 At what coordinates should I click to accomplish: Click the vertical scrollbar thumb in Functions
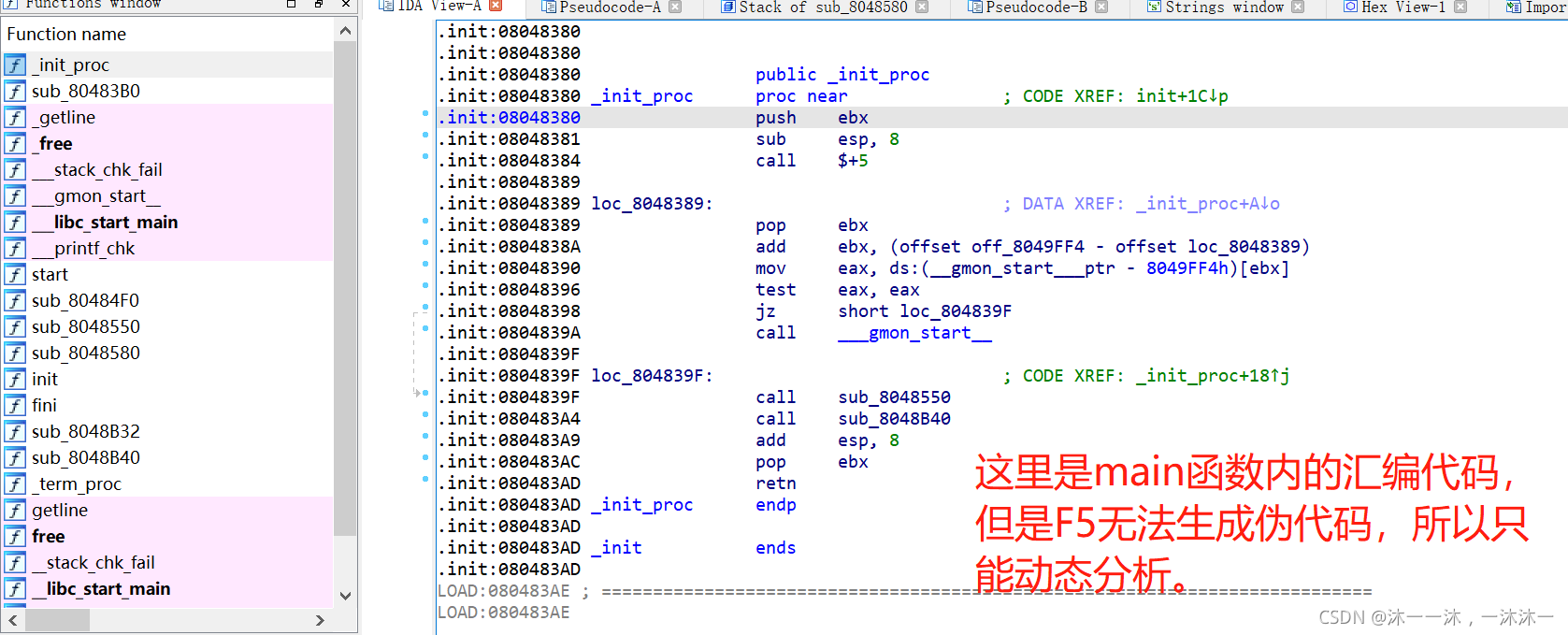(x=346, y=289)
